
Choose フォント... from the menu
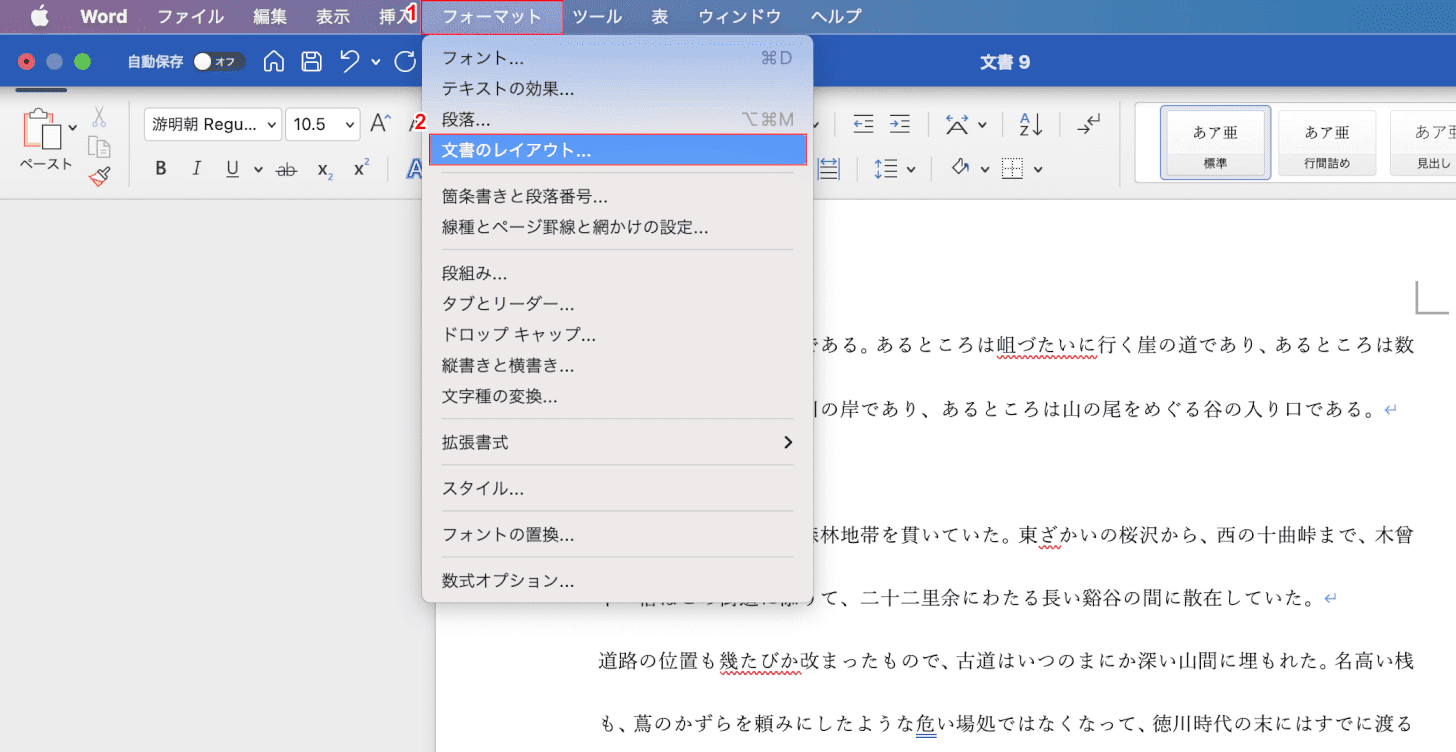point(618,58)
